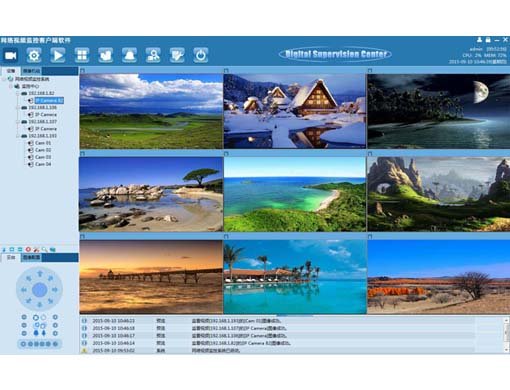The image size is (510, 390).
Task: Select the moonlit night video pane
Action: pyautogui.click(x=438, y=111)
